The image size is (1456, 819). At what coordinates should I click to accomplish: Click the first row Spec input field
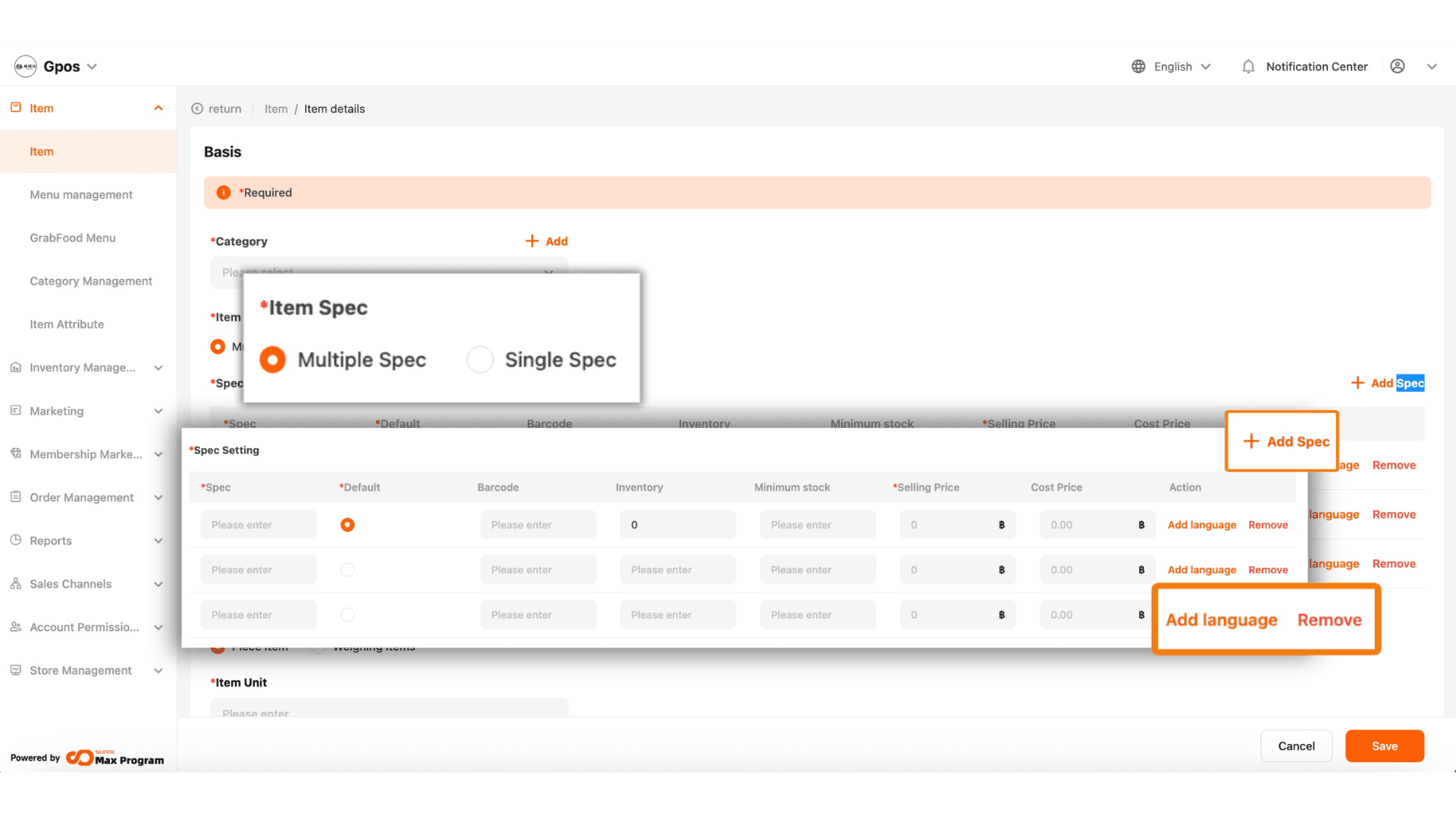point(259,525)
